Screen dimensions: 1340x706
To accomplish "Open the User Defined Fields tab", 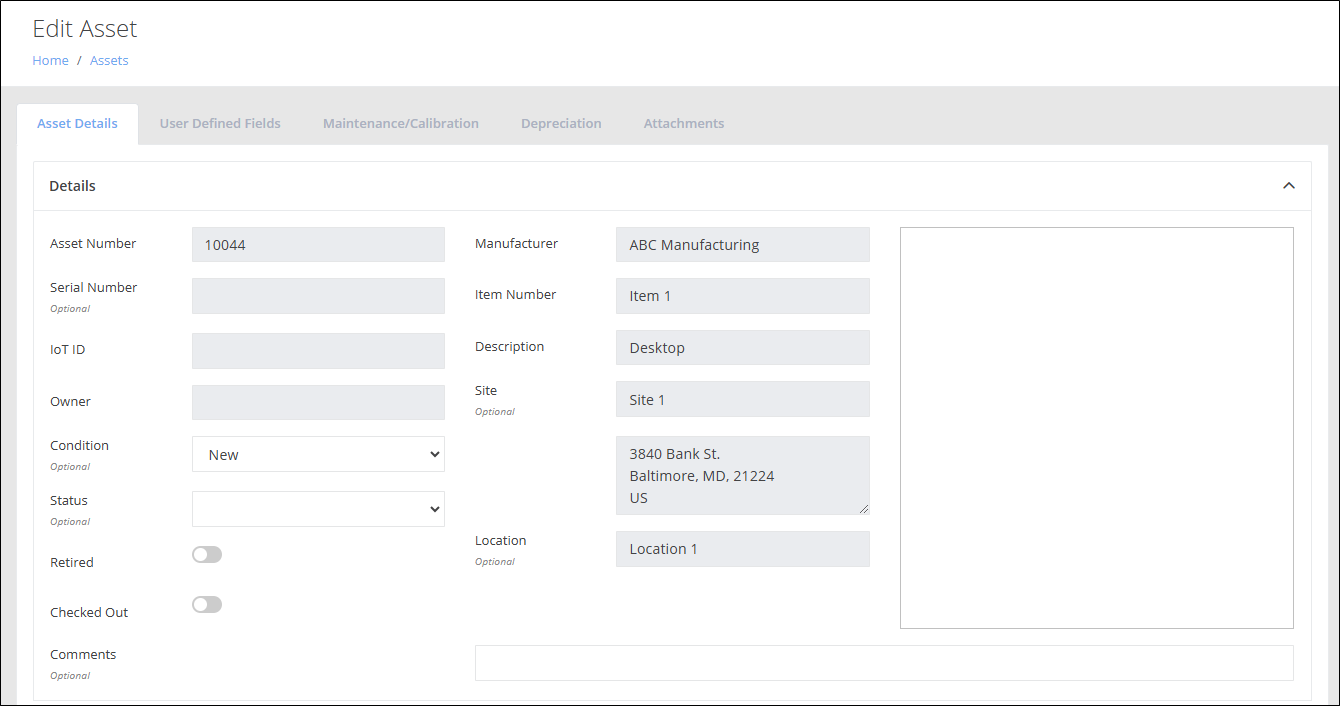I will pyautogui.click(x=220, y=124).
